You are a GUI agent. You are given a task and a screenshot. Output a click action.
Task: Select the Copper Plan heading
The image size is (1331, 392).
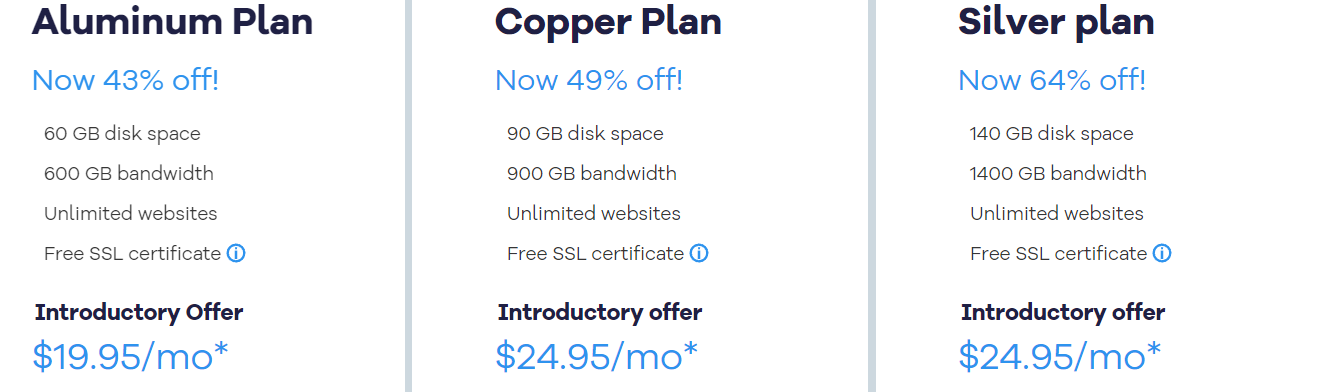609,21
